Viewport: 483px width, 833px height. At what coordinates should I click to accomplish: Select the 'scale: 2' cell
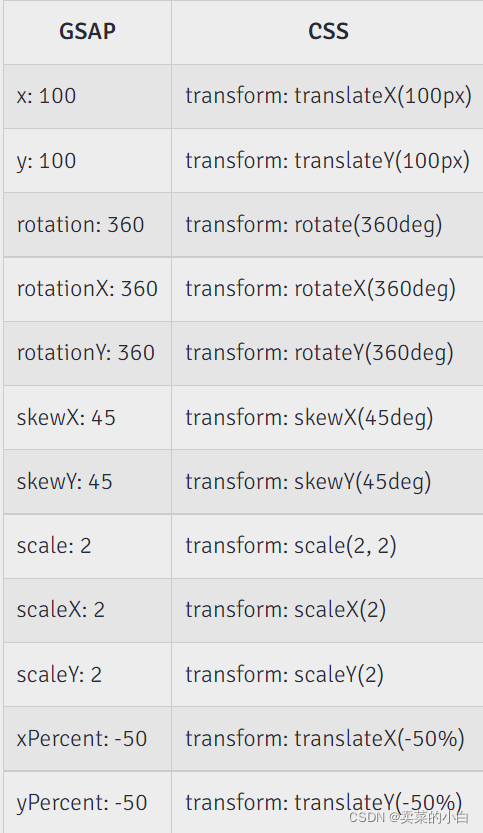point(87,546)
